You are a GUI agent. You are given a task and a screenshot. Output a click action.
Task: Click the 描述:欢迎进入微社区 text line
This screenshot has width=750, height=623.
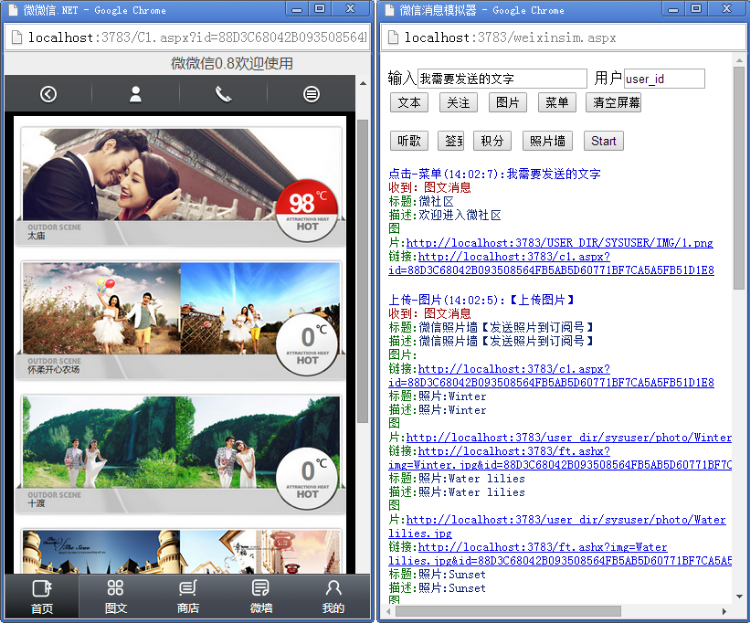[x=444, y=215]
